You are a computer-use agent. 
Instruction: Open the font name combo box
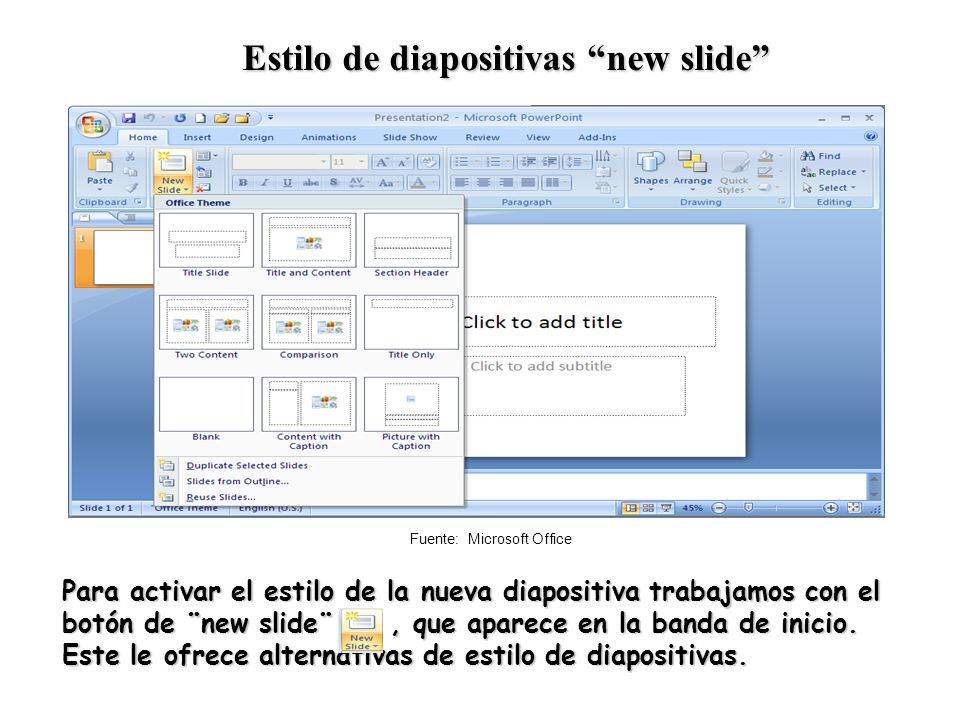click(281, 162)
